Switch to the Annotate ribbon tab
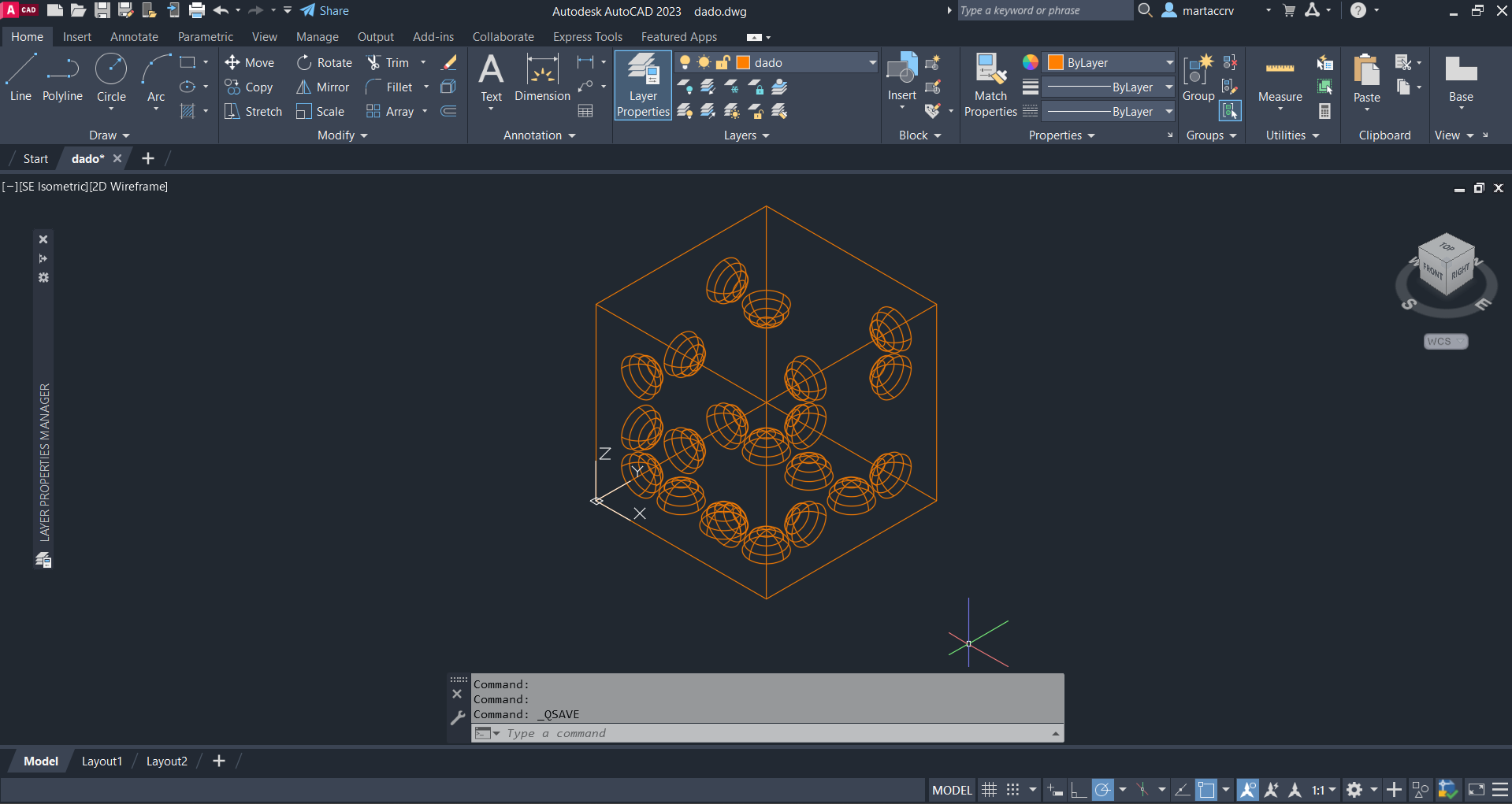 (x=134, y=37)
